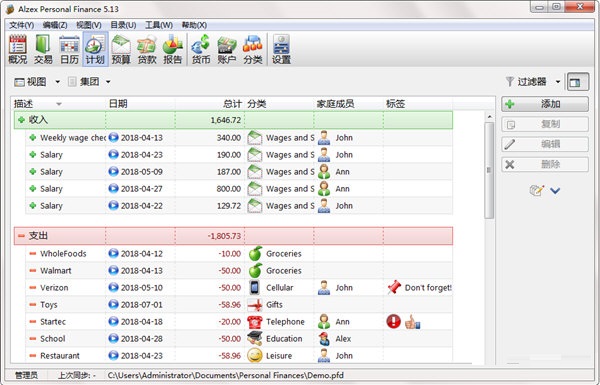Open the 概况 overview toolbar icon

point(18,49)
